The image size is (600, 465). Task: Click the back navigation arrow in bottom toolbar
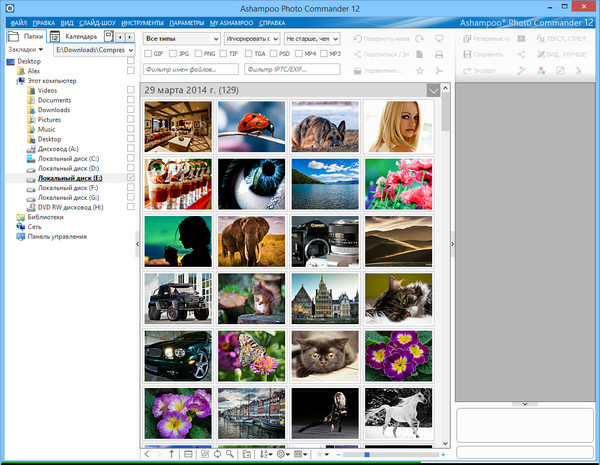pos(147,454)
